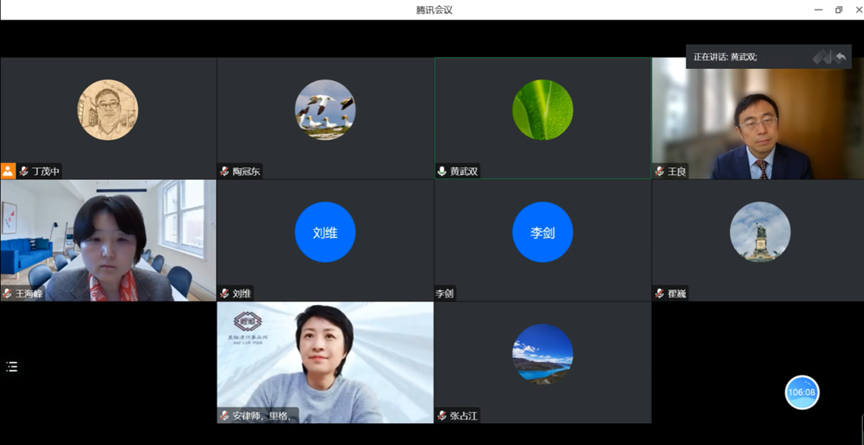Click the active microphone icon next to 黄武双

442,171
